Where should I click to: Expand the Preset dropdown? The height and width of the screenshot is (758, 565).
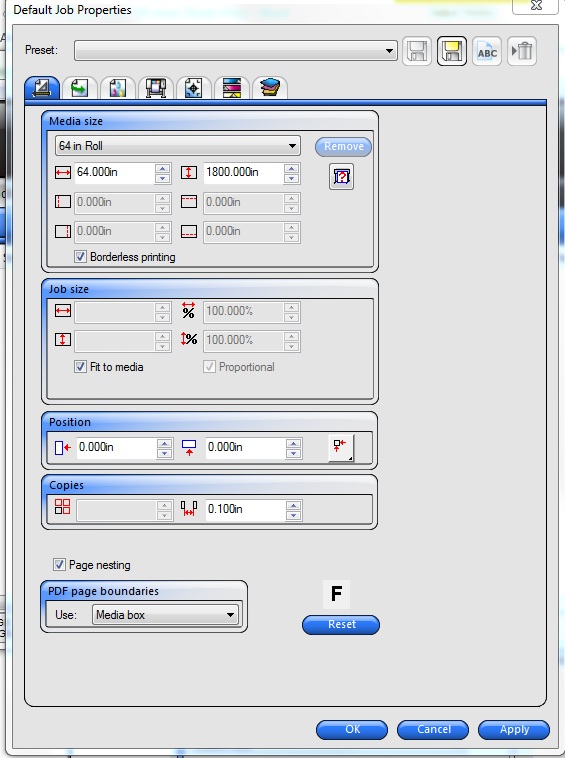click(x=236, y=51)
